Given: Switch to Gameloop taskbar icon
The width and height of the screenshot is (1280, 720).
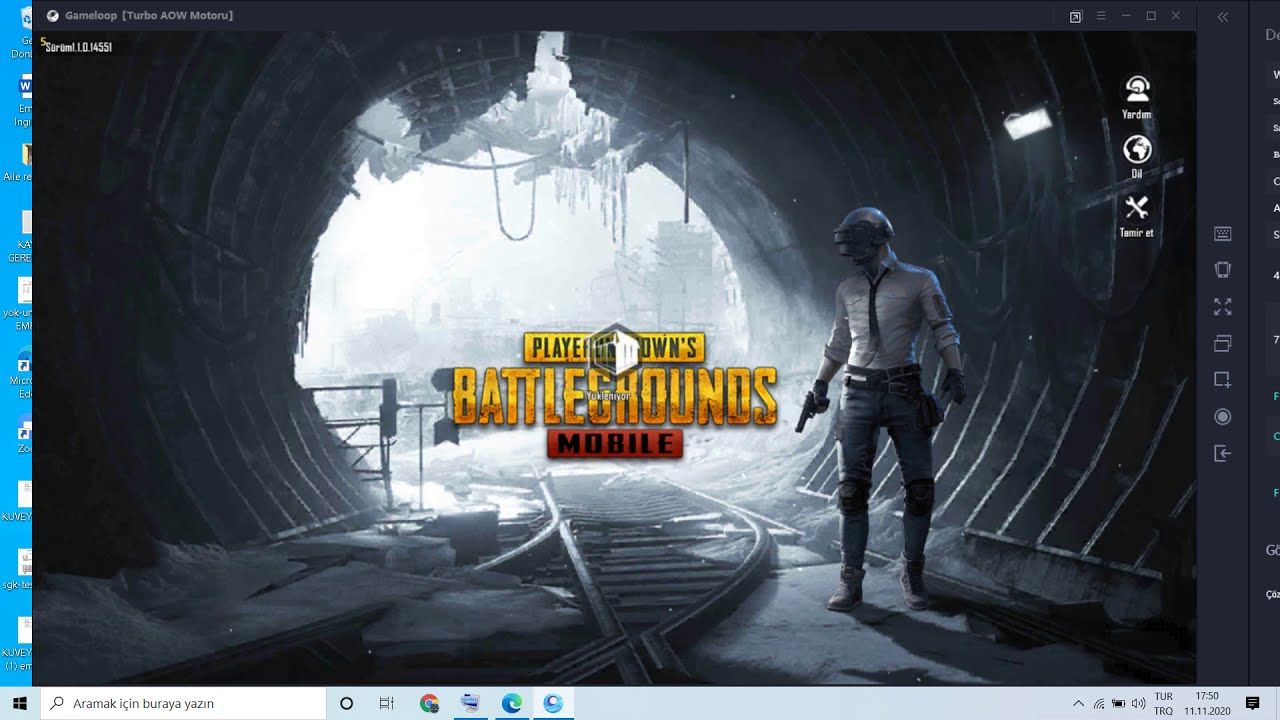Looking at the screenshot, I should pos(553,703).
